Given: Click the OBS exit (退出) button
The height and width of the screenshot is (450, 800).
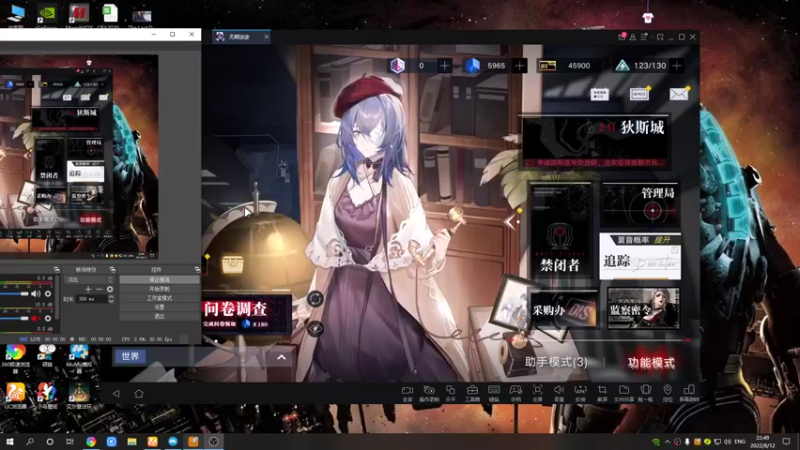Looking at the screenshot, I should click(159, 316).
